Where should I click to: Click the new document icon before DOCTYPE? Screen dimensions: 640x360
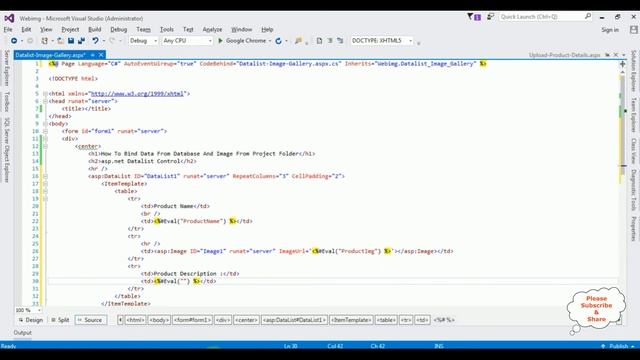tap(319, 41)
